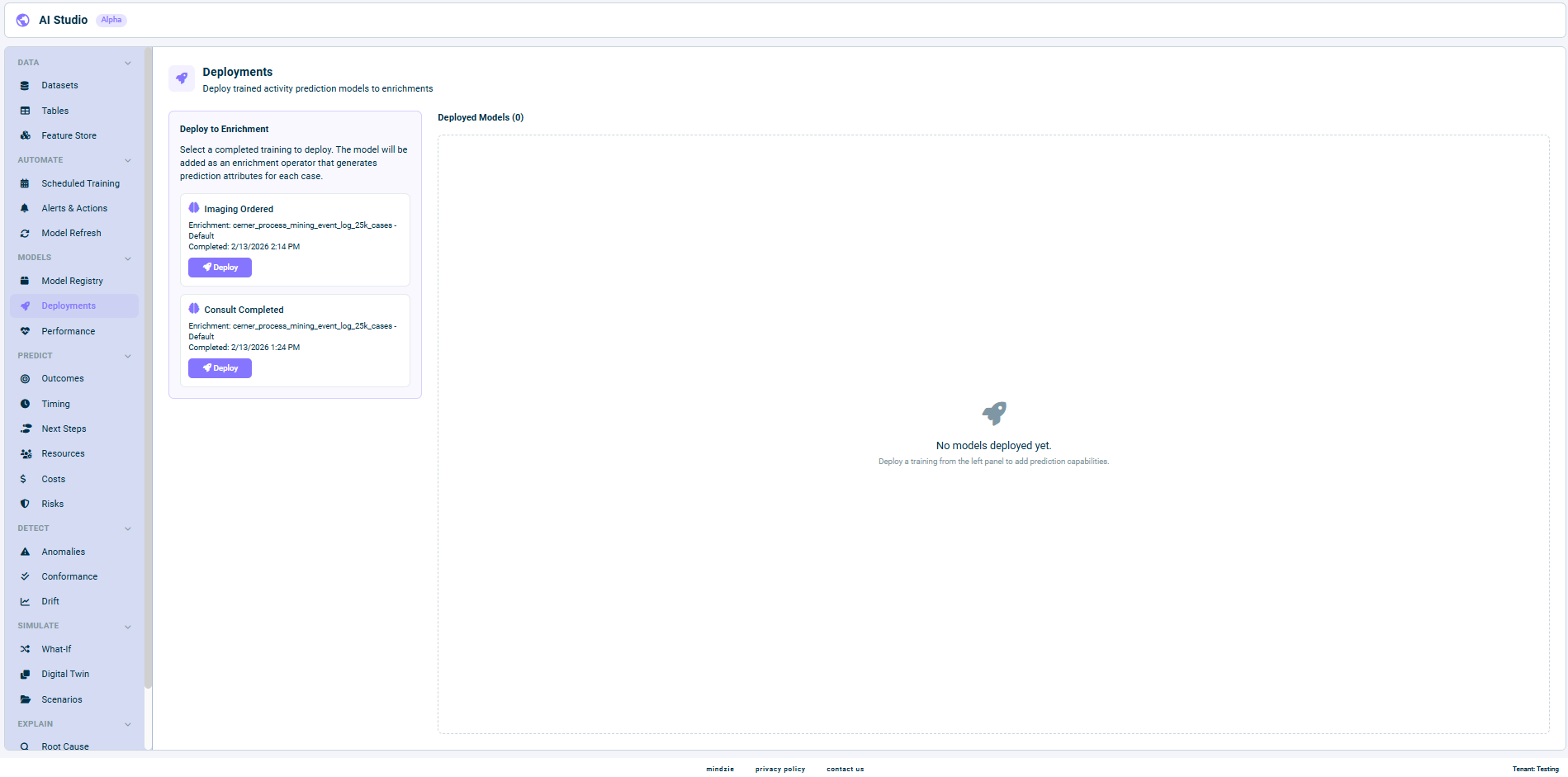The image size is (1568, 777).
Task: Click the Completed 2/13/2026 1:24 PM text
Action: tap(244, 348)
